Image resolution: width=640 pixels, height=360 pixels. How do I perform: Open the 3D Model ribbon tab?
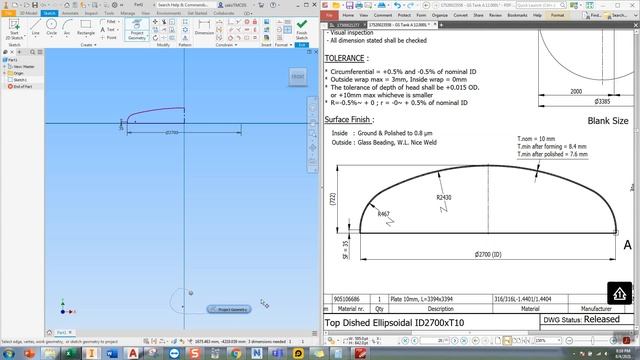tap(28, 13)
